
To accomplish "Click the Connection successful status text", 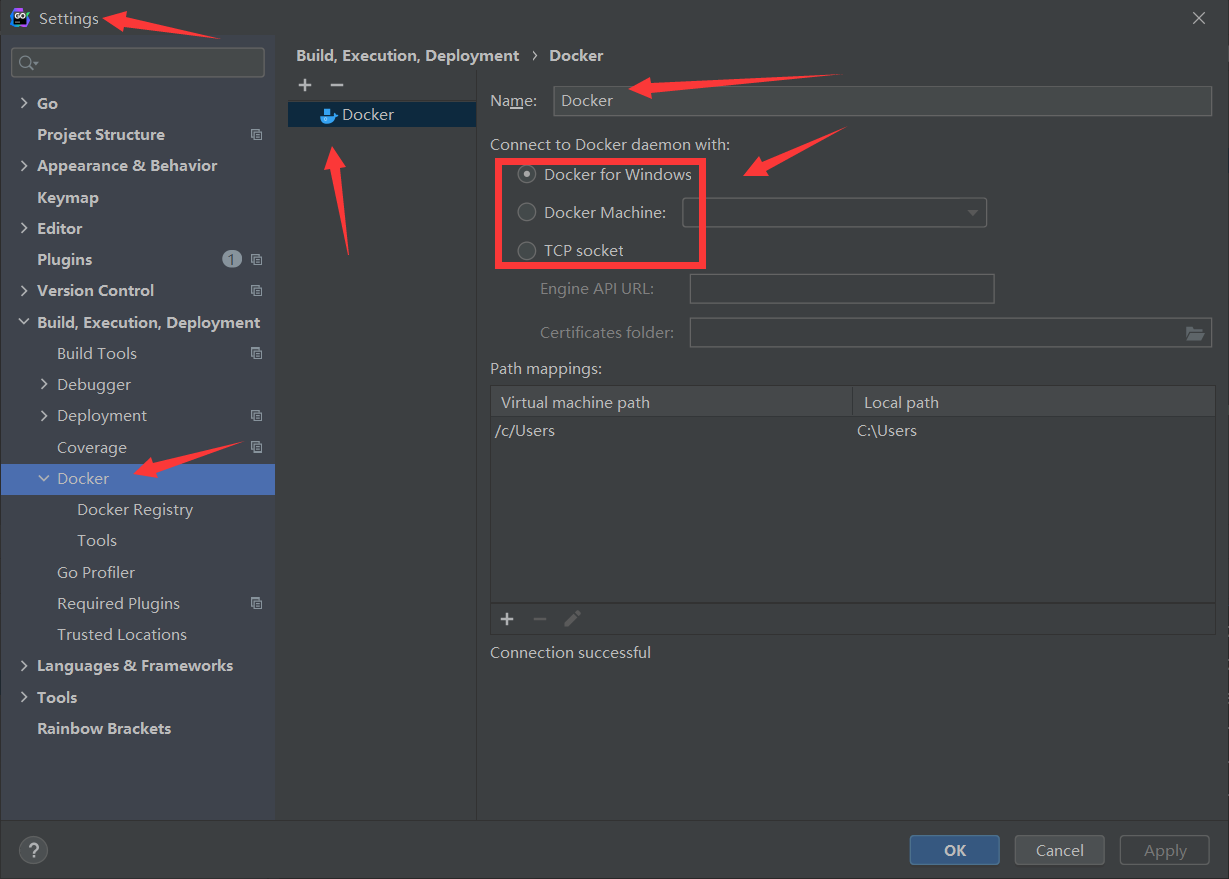I will [570, 652].
